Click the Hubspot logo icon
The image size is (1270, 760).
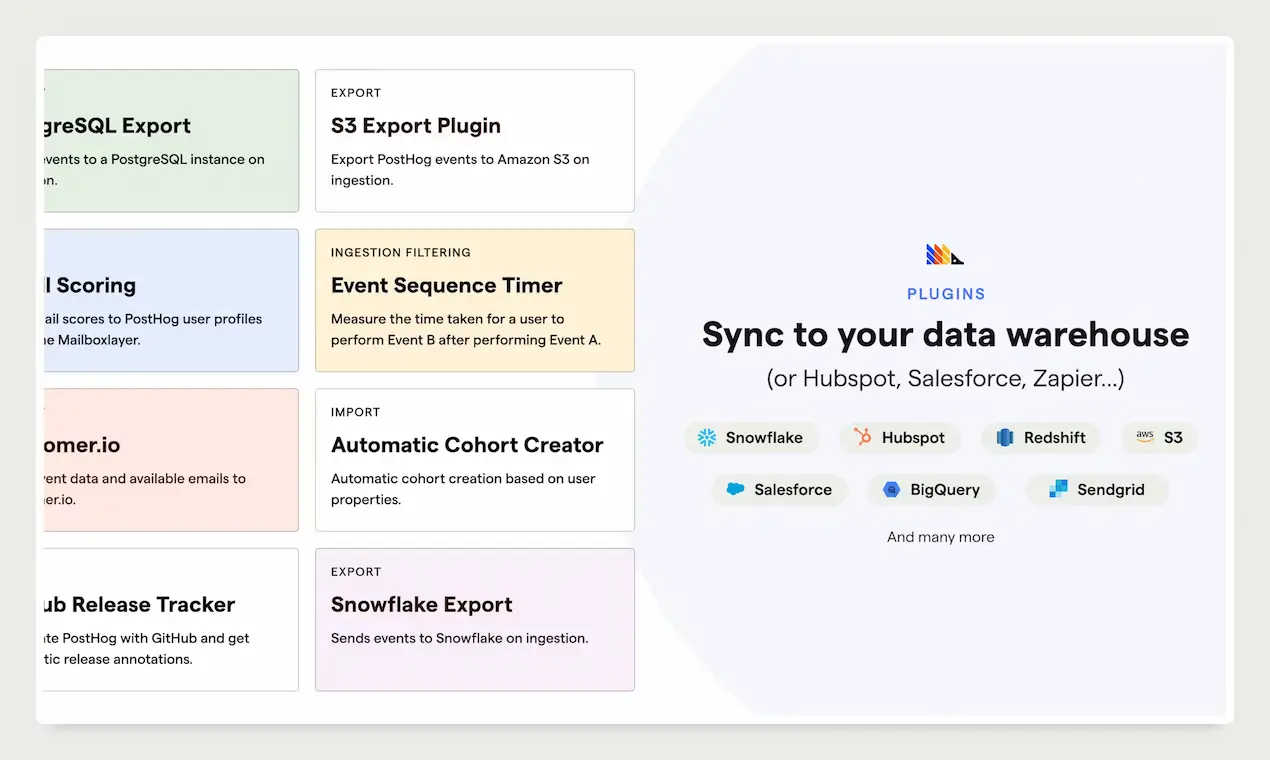pos(862,438)
